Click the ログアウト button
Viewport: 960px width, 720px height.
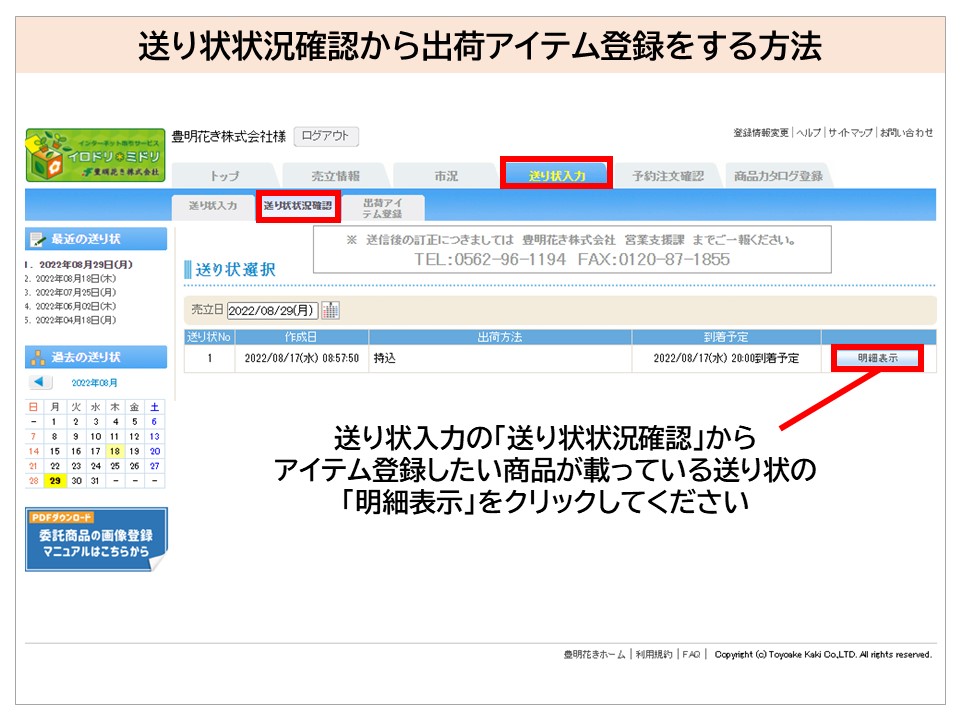[x=326, y=137]
